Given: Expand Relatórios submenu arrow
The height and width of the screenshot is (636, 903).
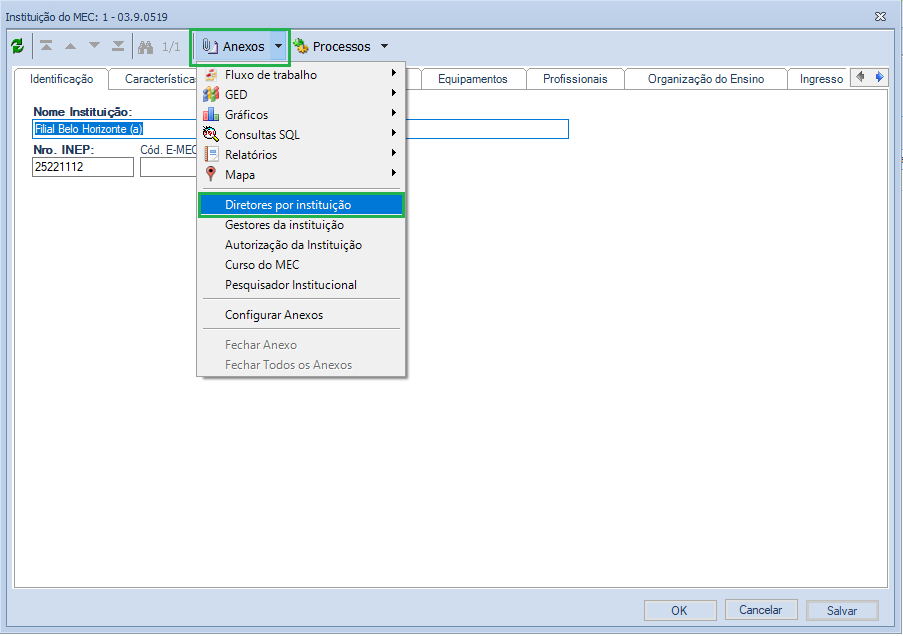Looking at the screenshot, I should (393, 153).
